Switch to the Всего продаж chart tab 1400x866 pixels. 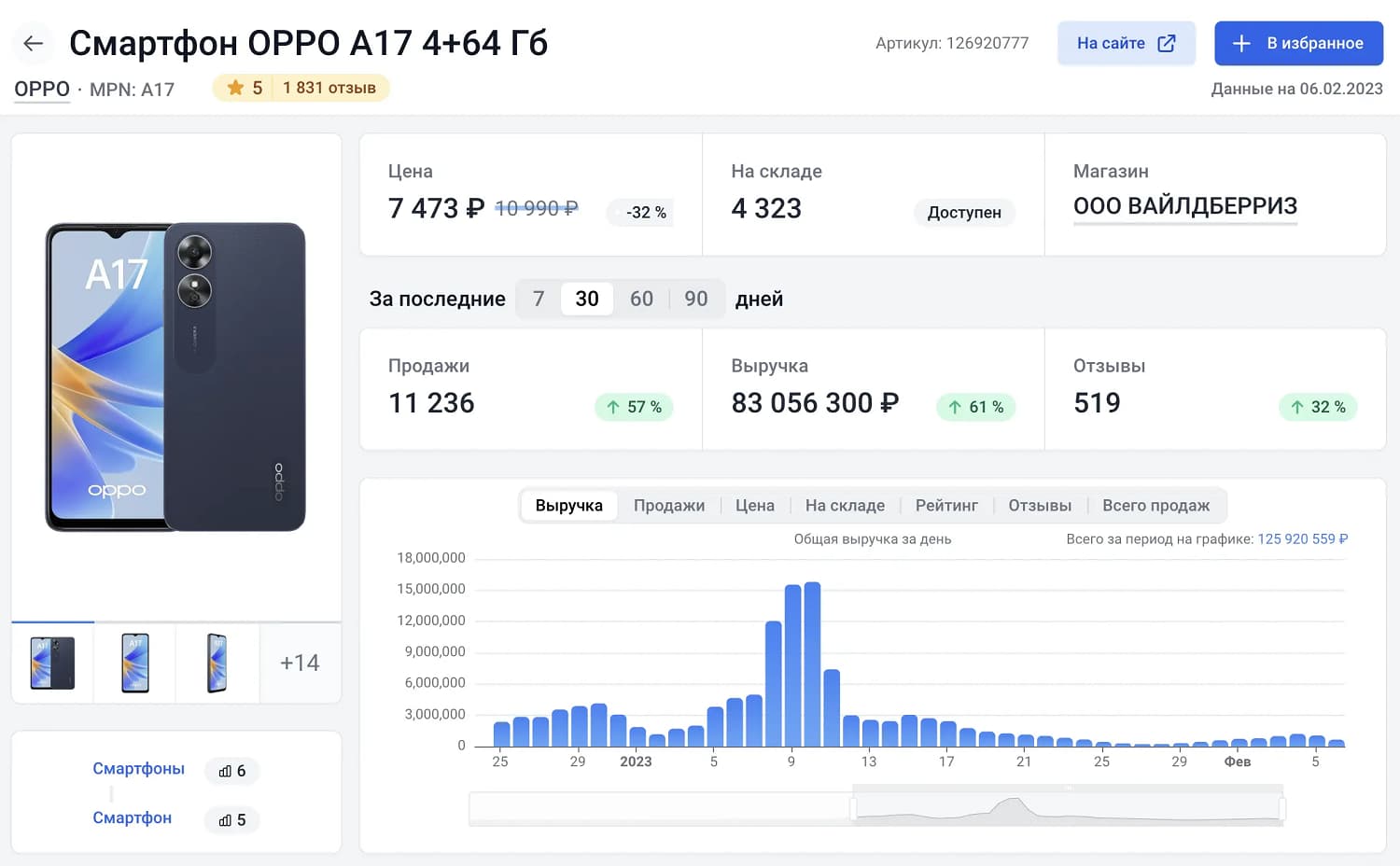click(x=1155, y=505)
